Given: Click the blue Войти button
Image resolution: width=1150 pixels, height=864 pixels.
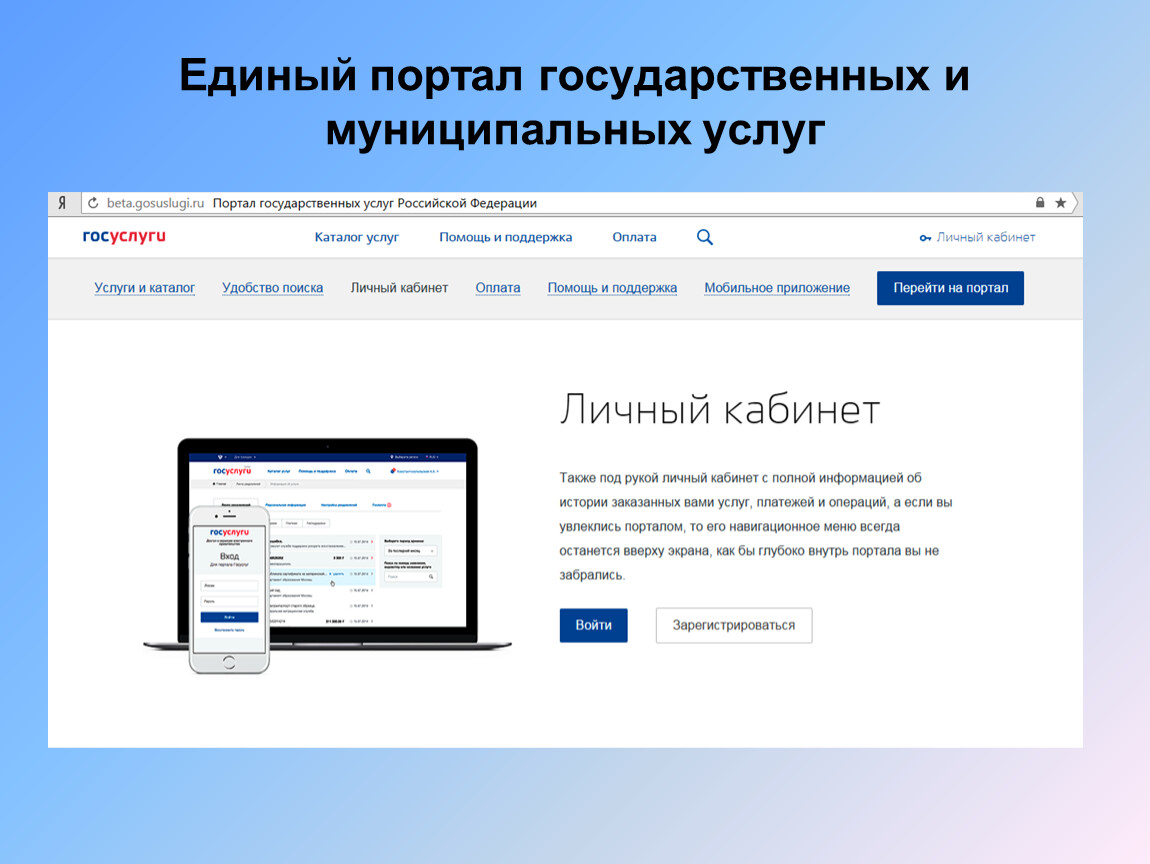Looking at the screenshot, I should pos(593,625).
